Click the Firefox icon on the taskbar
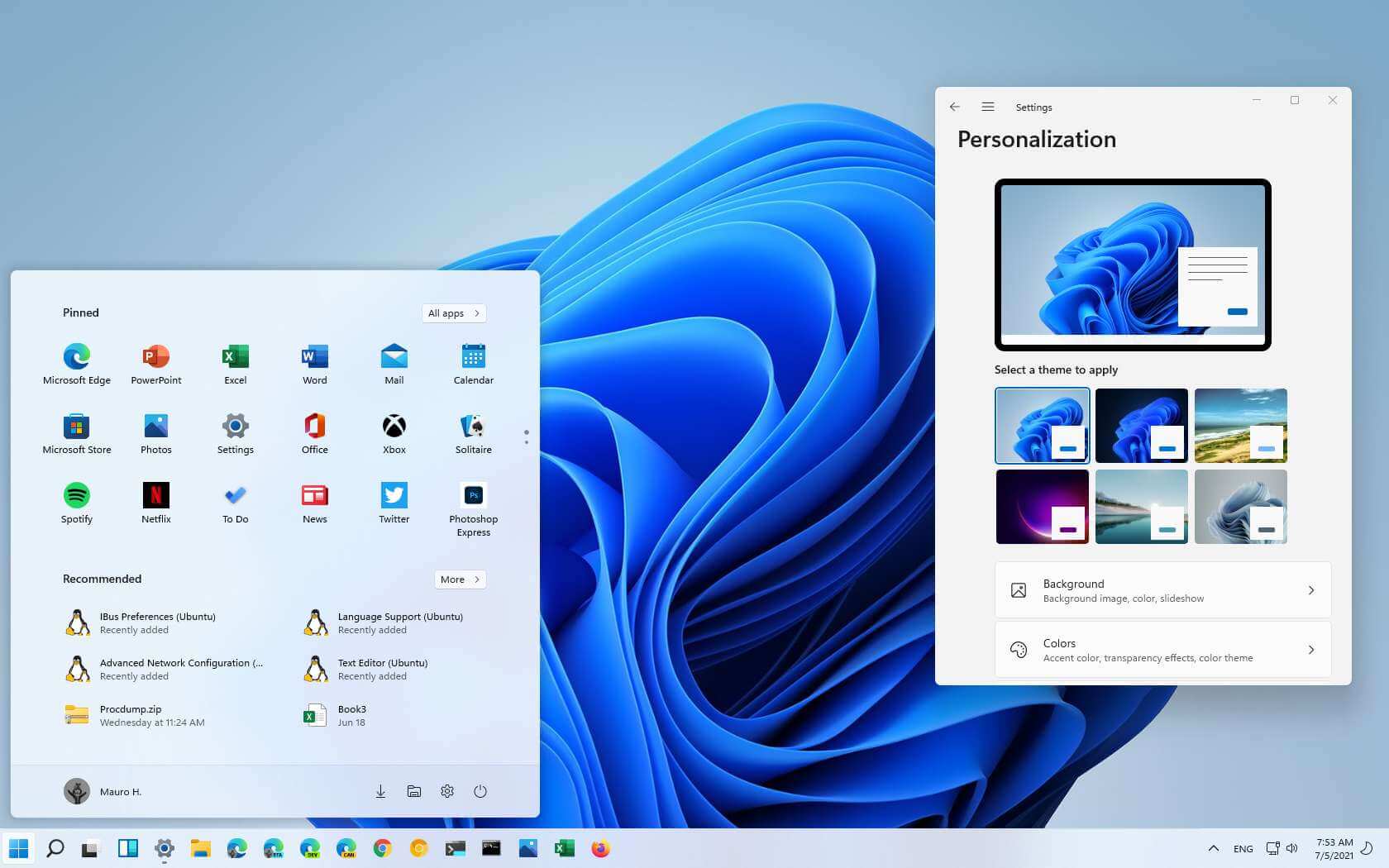The image size is (1389, 868). coord(600,848)
